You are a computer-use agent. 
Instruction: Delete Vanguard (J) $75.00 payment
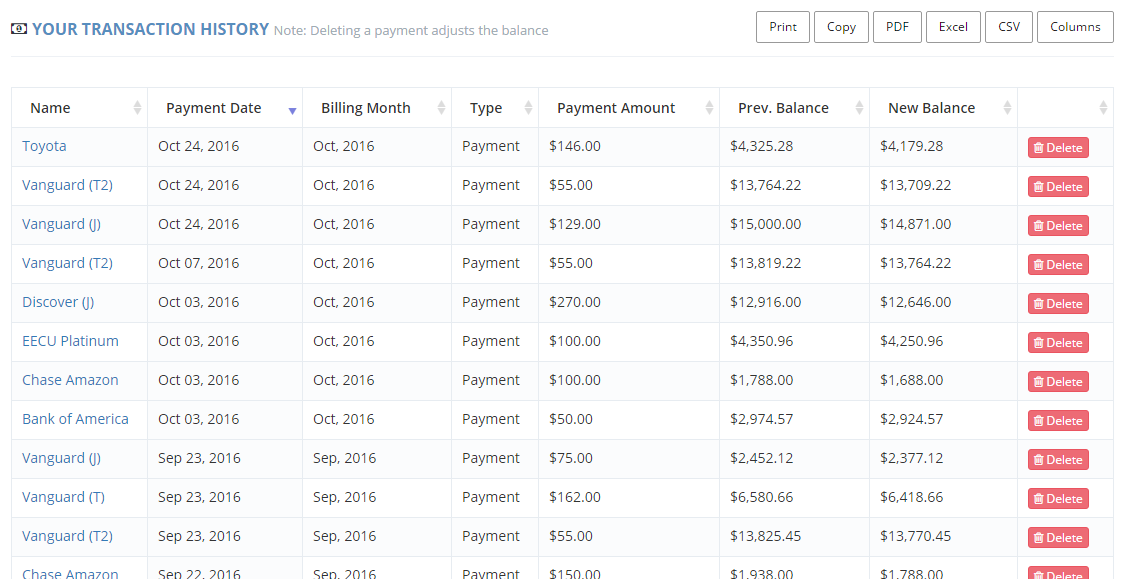point(1058,459)
